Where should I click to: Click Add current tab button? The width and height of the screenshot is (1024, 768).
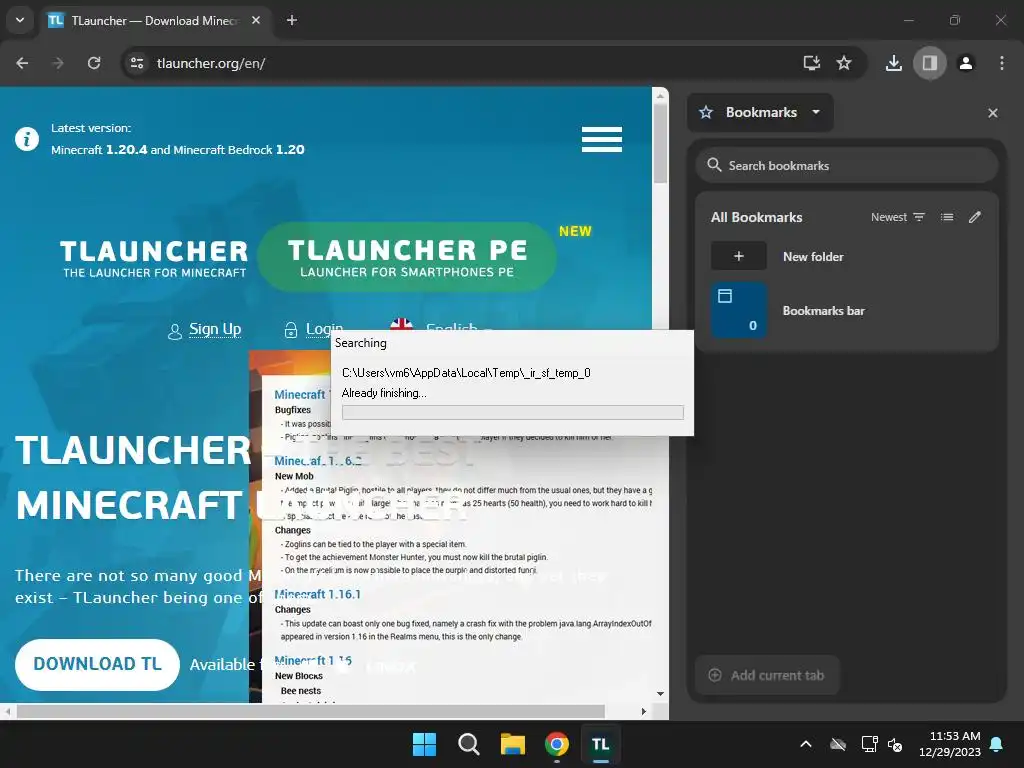pyautogui.click(x=767, y=675)
